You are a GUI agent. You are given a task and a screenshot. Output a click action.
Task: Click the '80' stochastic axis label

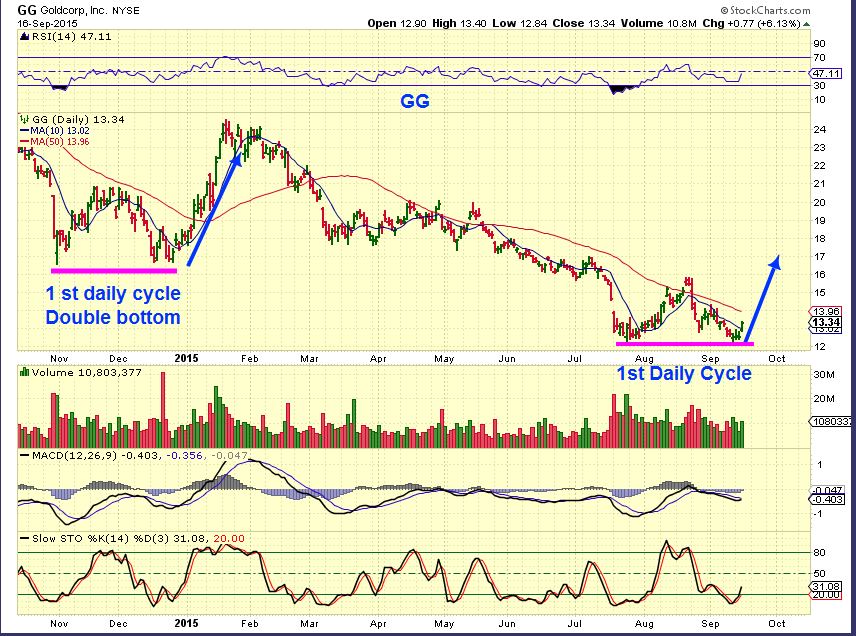click(x=819, y=552)
